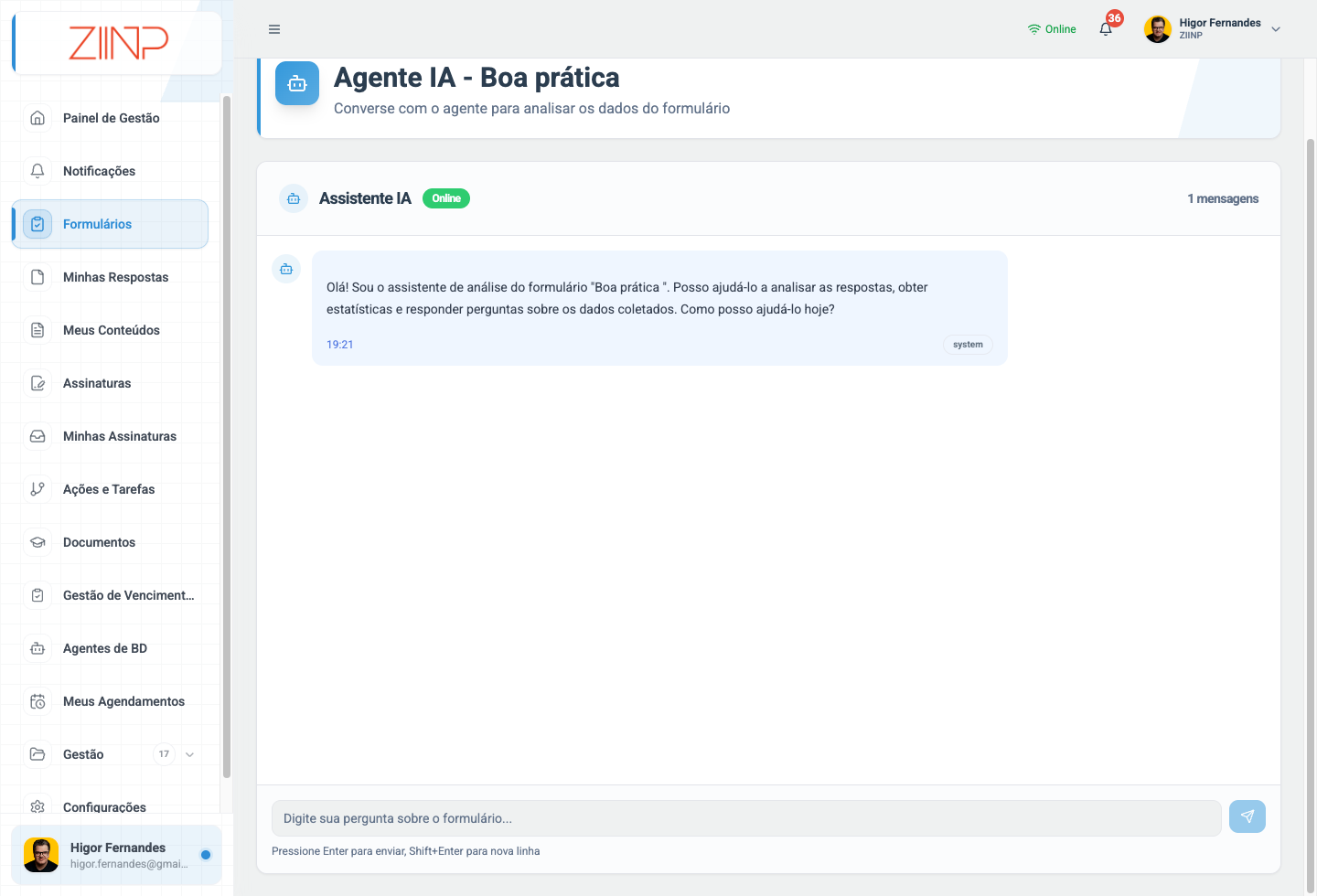Open Higor Fernandes profile avatar in header
The height and width of the screenshot is (896, 1317).
coord(1158,29)
